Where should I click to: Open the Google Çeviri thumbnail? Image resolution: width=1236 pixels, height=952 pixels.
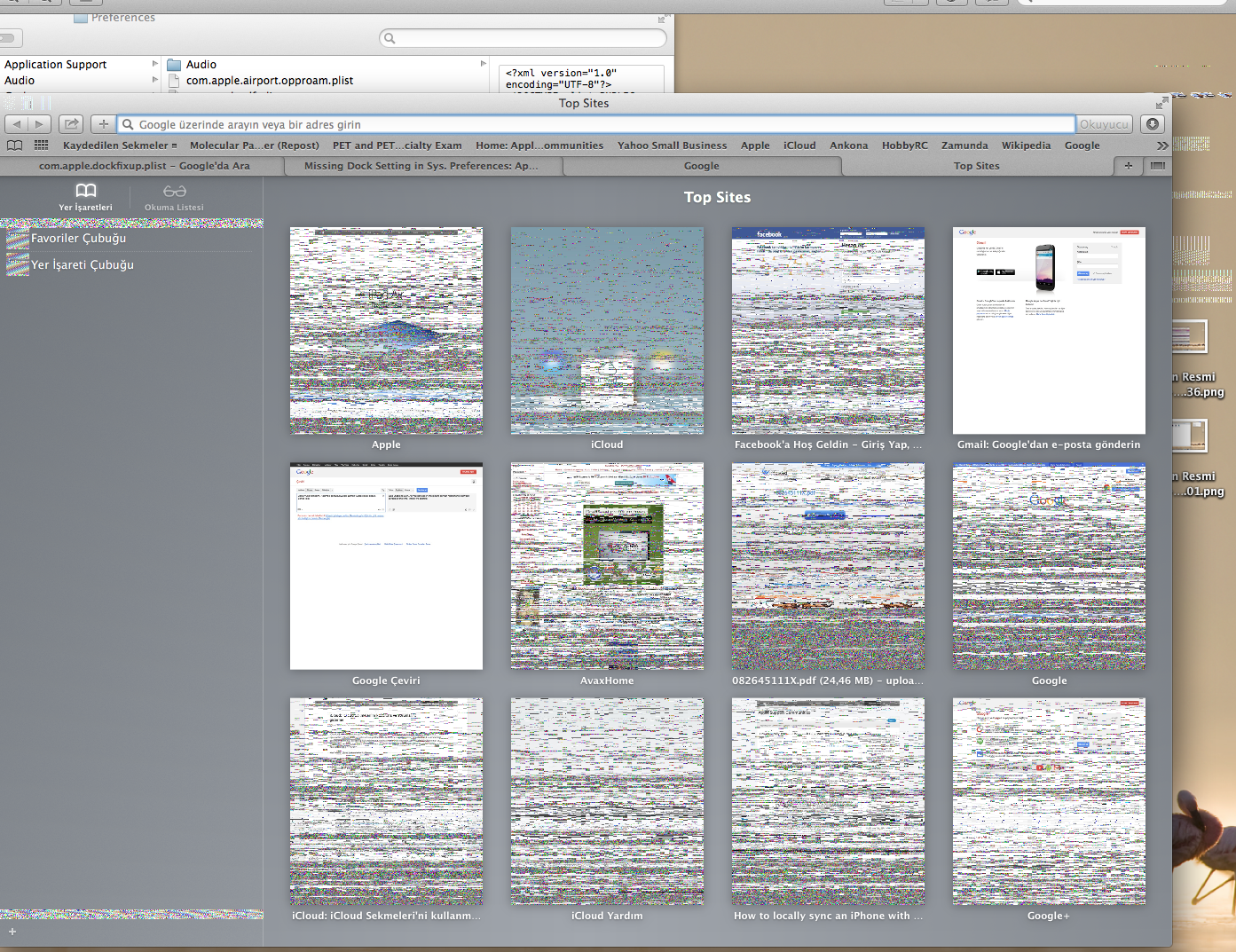coord(386,566)
